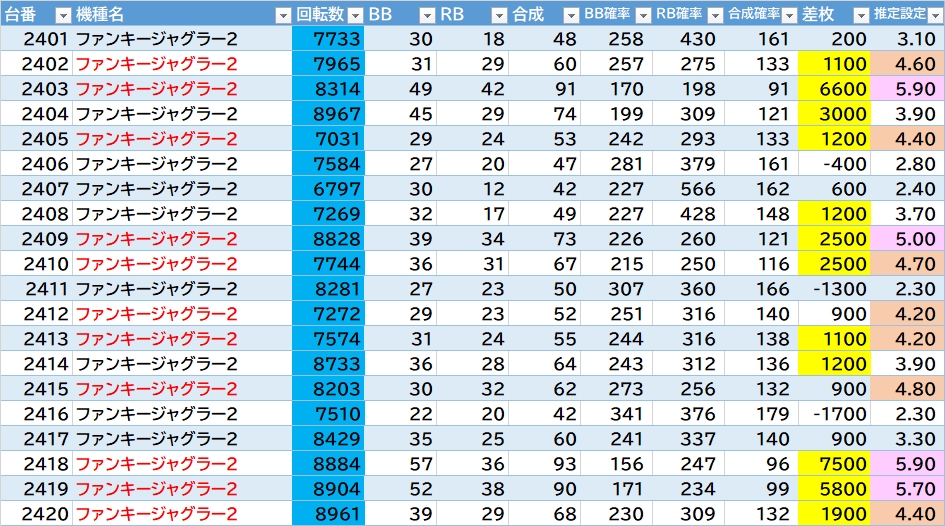The width and height of the screenshot is (945, 526).
Task: Select RB probability 198 cell
Action: coord(688,89)
